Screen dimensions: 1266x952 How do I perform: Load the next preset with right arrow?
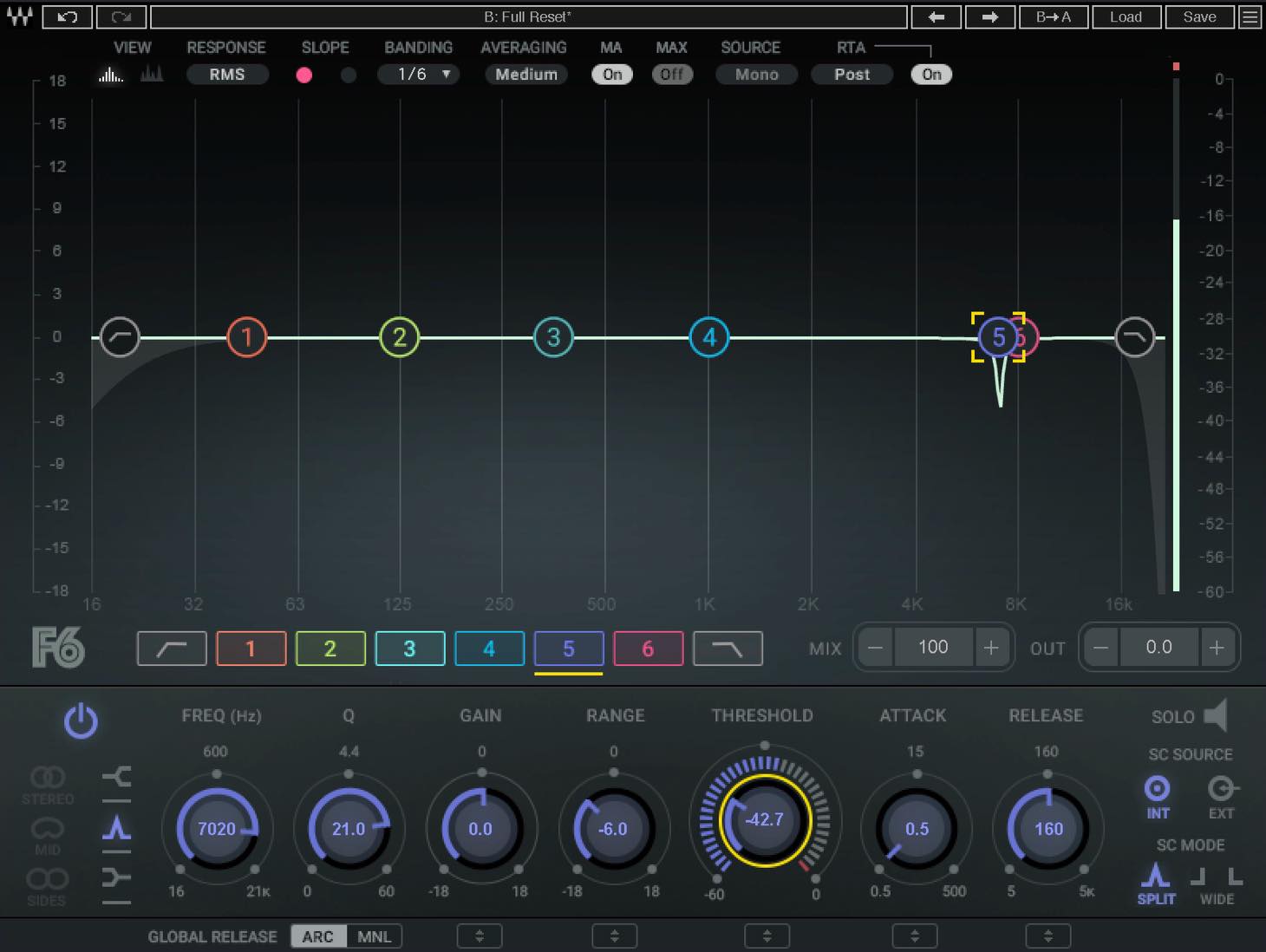[x=989, y=16]
